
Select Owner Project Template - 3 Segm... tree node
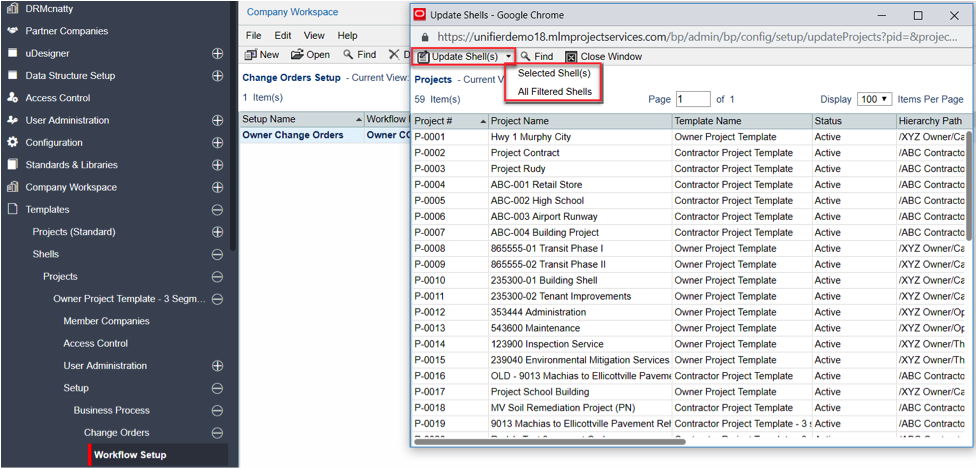(x=129, y=299)
